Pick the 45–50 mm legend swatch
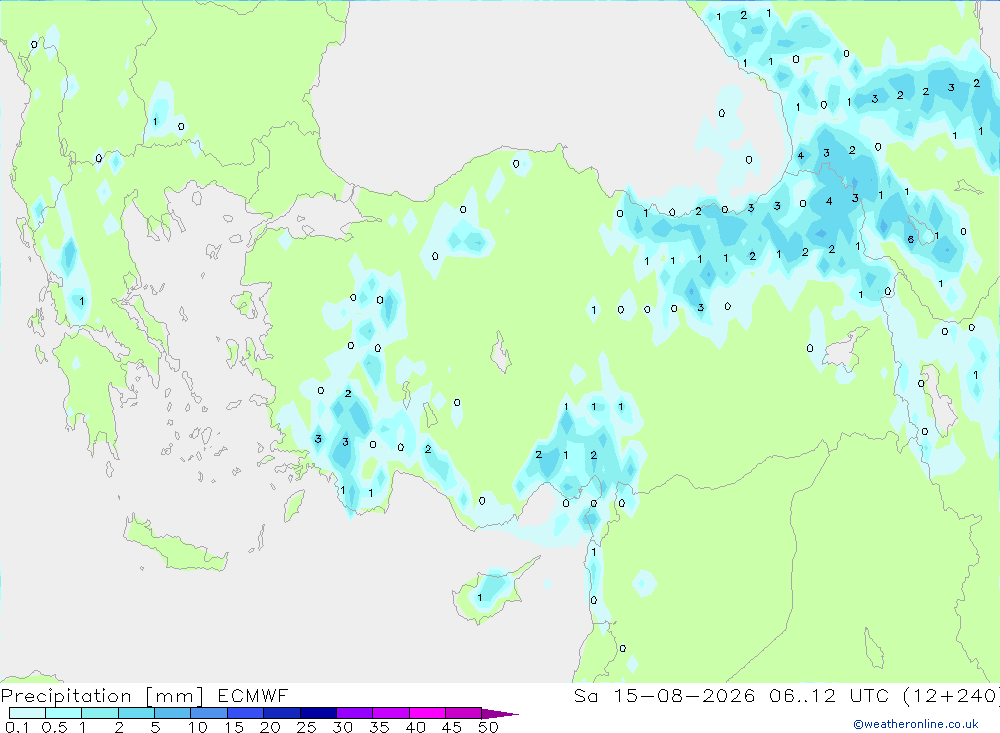 [x=464, y=713]
